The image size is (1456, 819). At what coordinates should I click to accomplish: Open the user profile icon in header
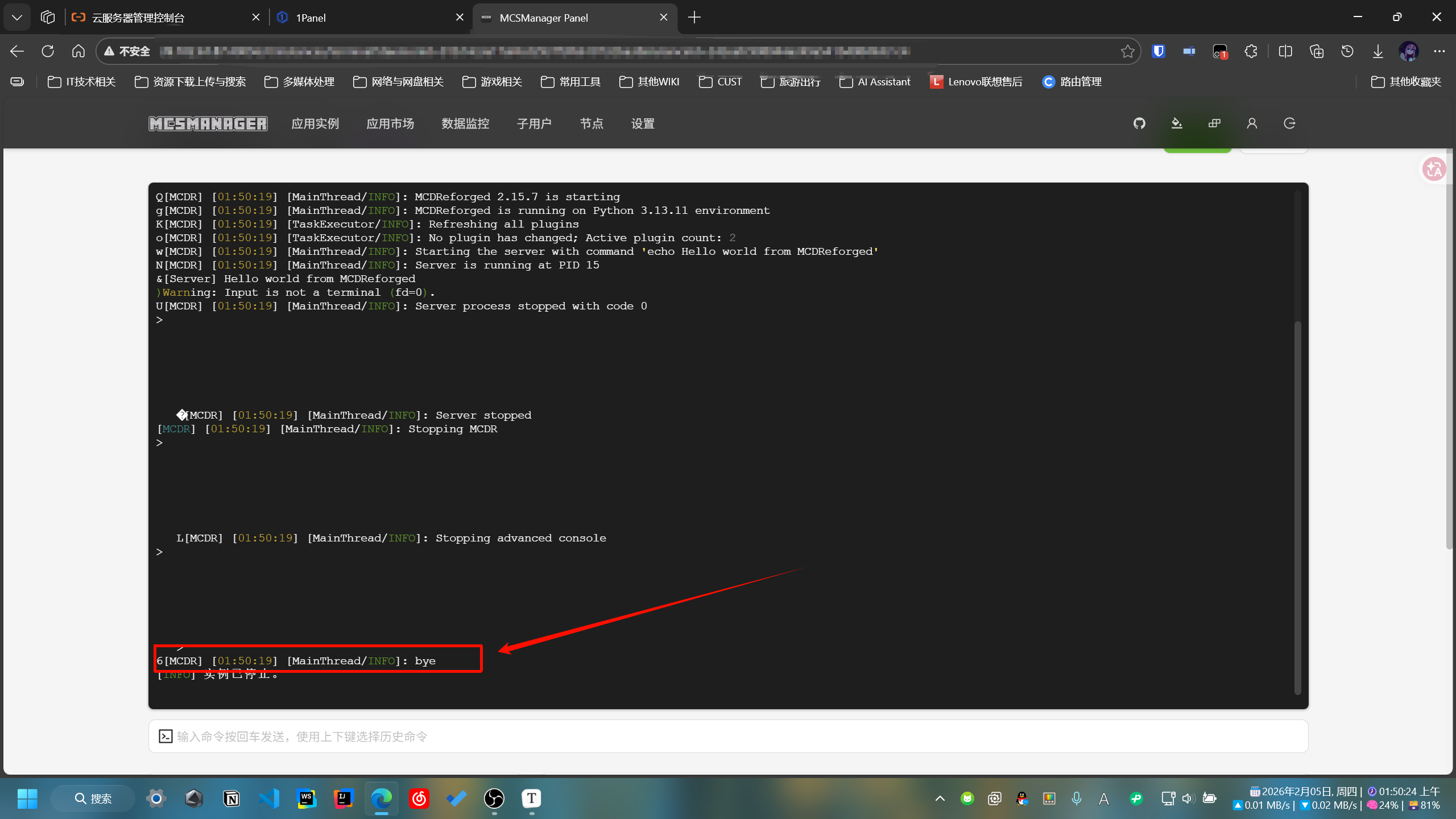pos(1252,123)
